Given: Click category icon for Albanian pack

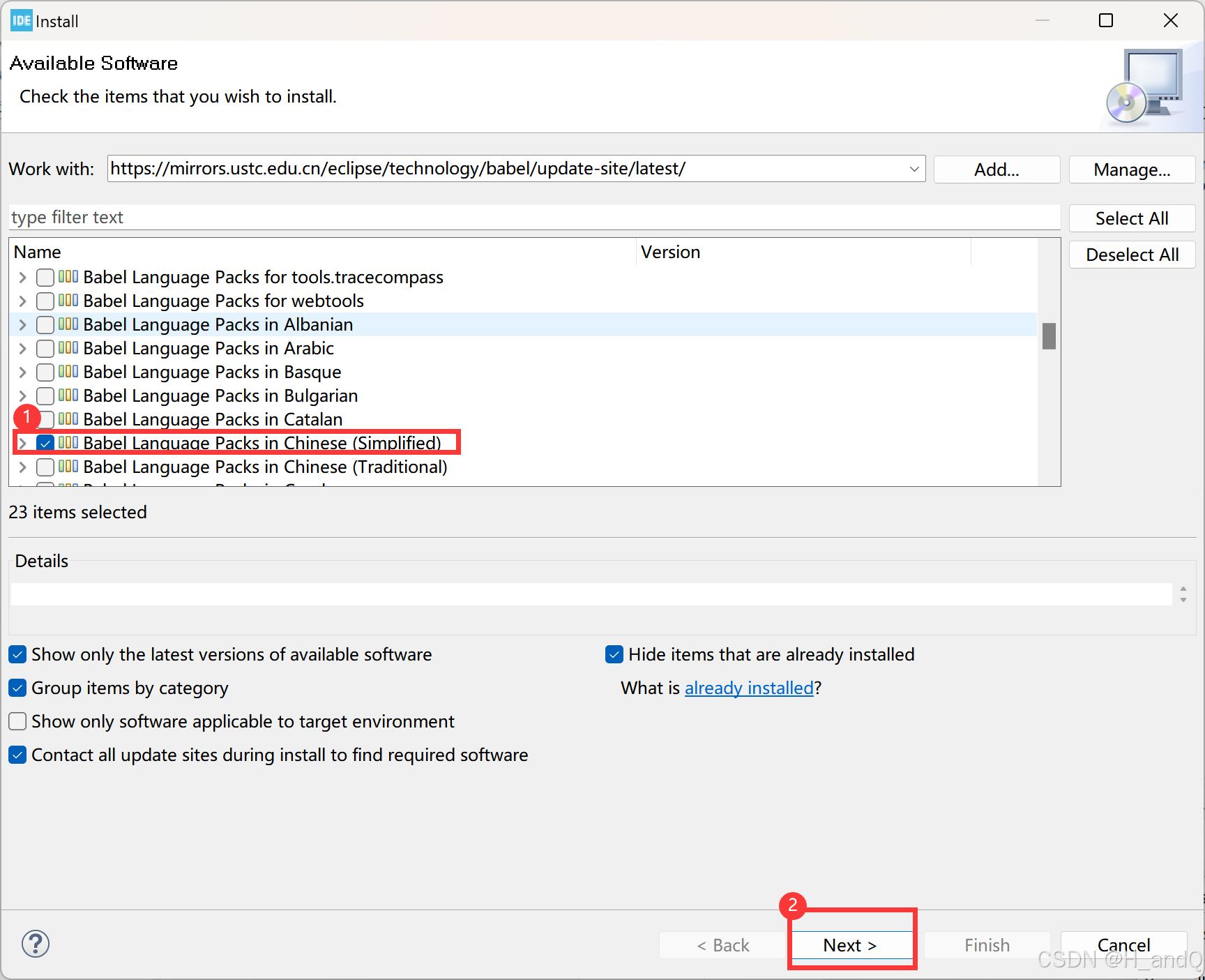Looking at the screenshot, I should (x=68, y=324).
